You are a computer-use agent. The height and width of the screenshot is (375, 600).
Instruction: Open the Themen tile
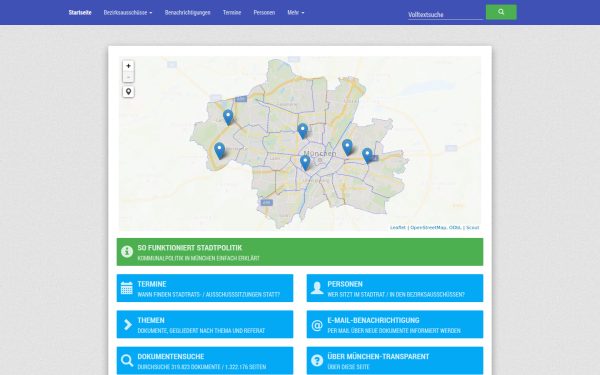(205, 324)
